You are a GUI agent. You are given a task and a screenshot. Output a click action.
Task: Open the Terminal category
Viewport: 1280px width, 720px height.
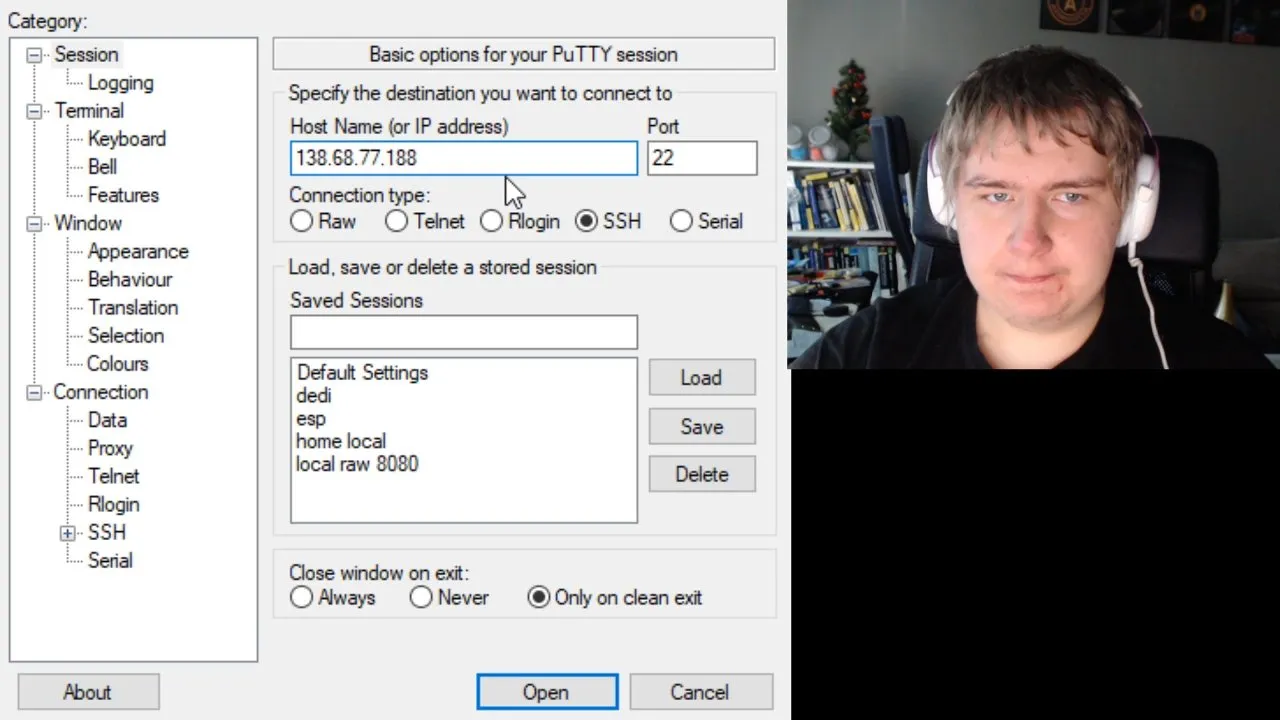point(89,111)
